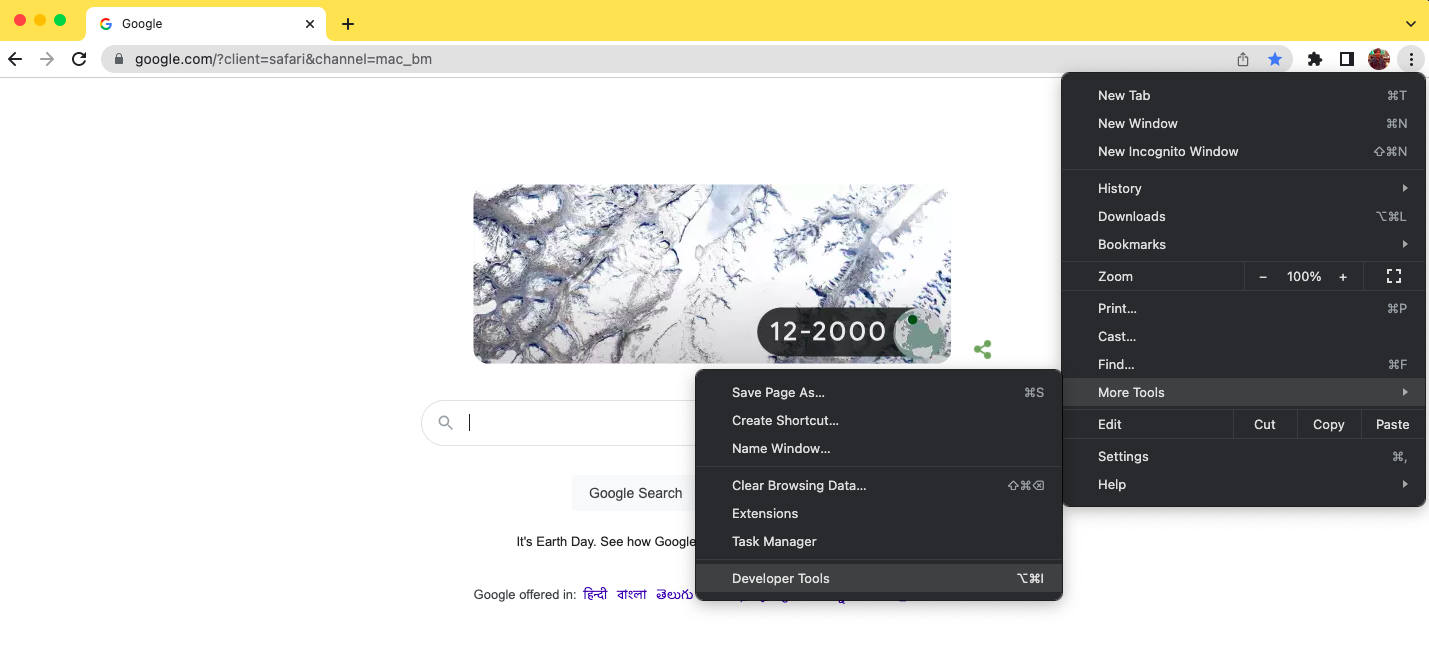Increase zoom with the plus button

(x=1343, y=277)
